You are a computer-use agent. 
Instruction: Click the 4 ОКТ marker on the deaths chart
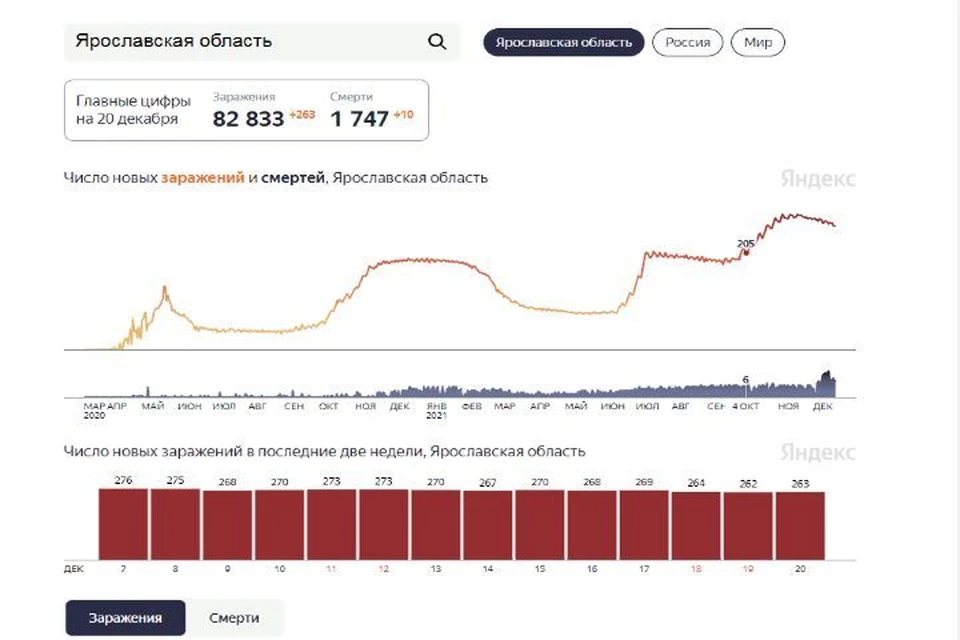(746, 406)
